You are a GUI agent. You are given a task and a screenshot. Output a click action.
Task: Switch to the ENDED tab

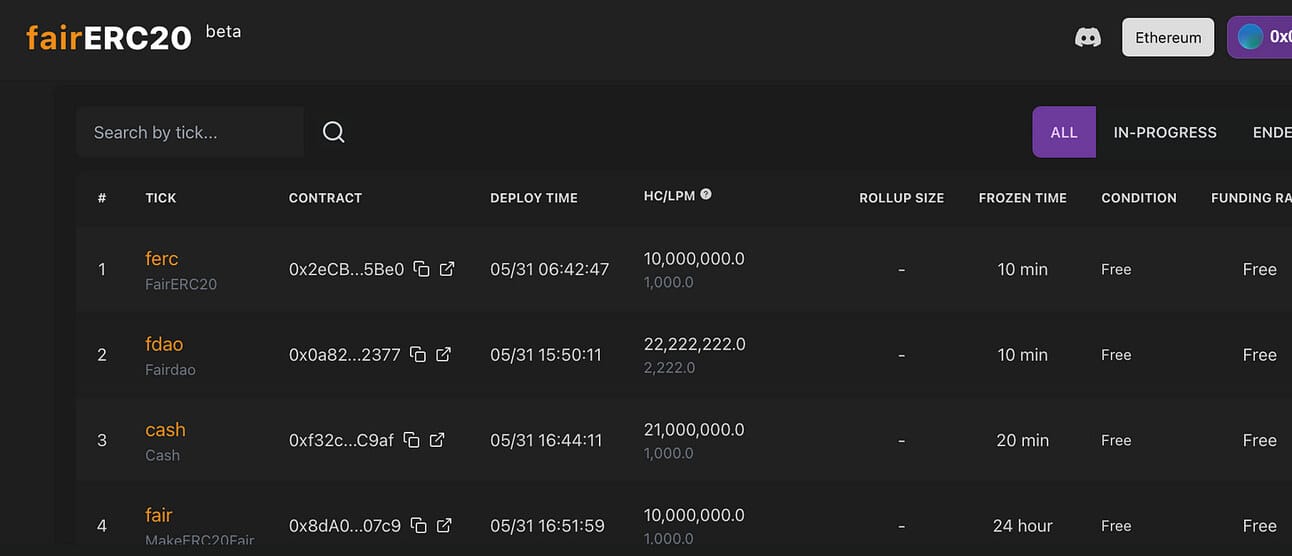[x=1272, y=132]
